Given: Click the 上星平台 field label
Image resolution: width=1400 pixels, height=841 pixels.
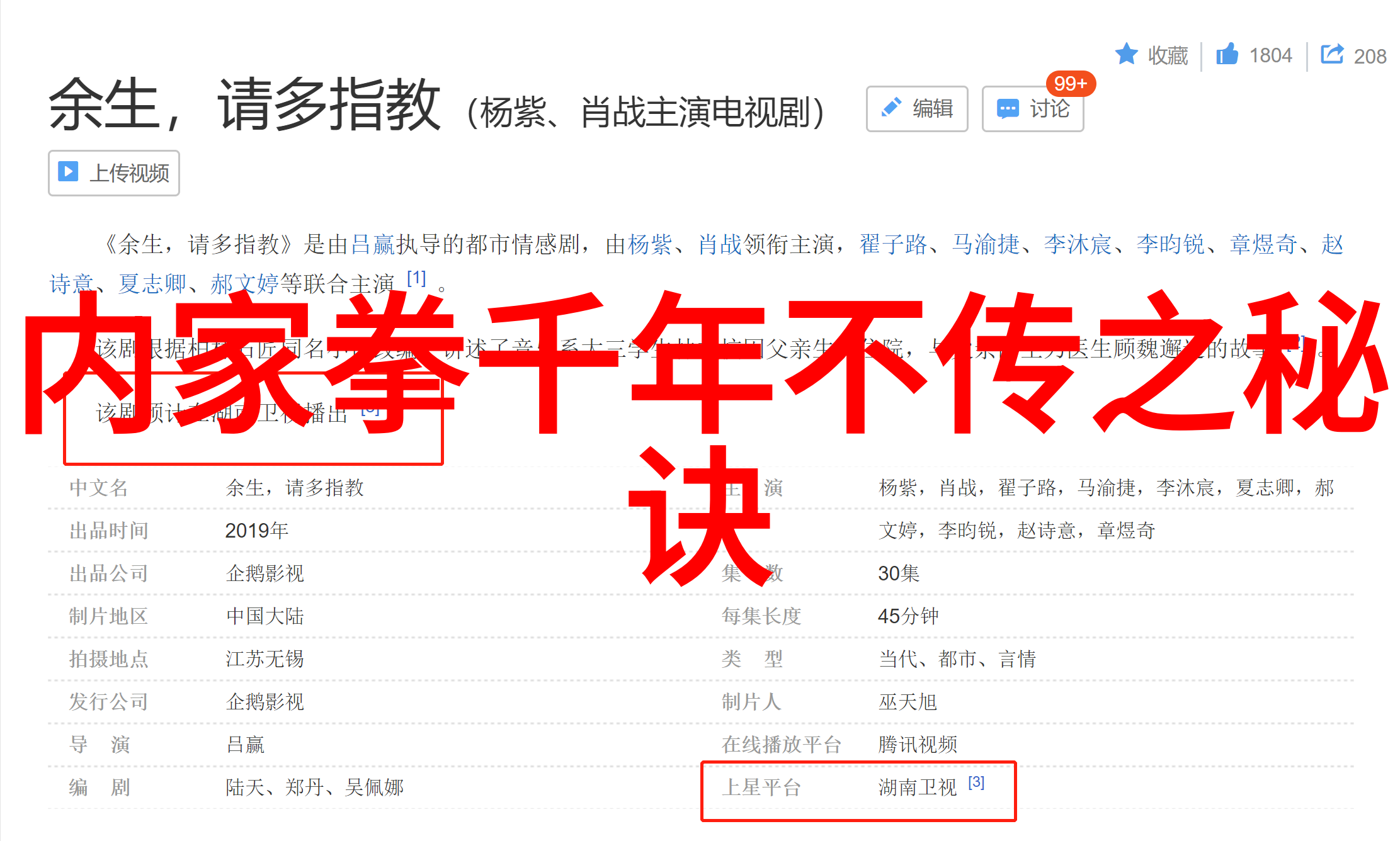Looking at the screenshot, I should (761, 787).
